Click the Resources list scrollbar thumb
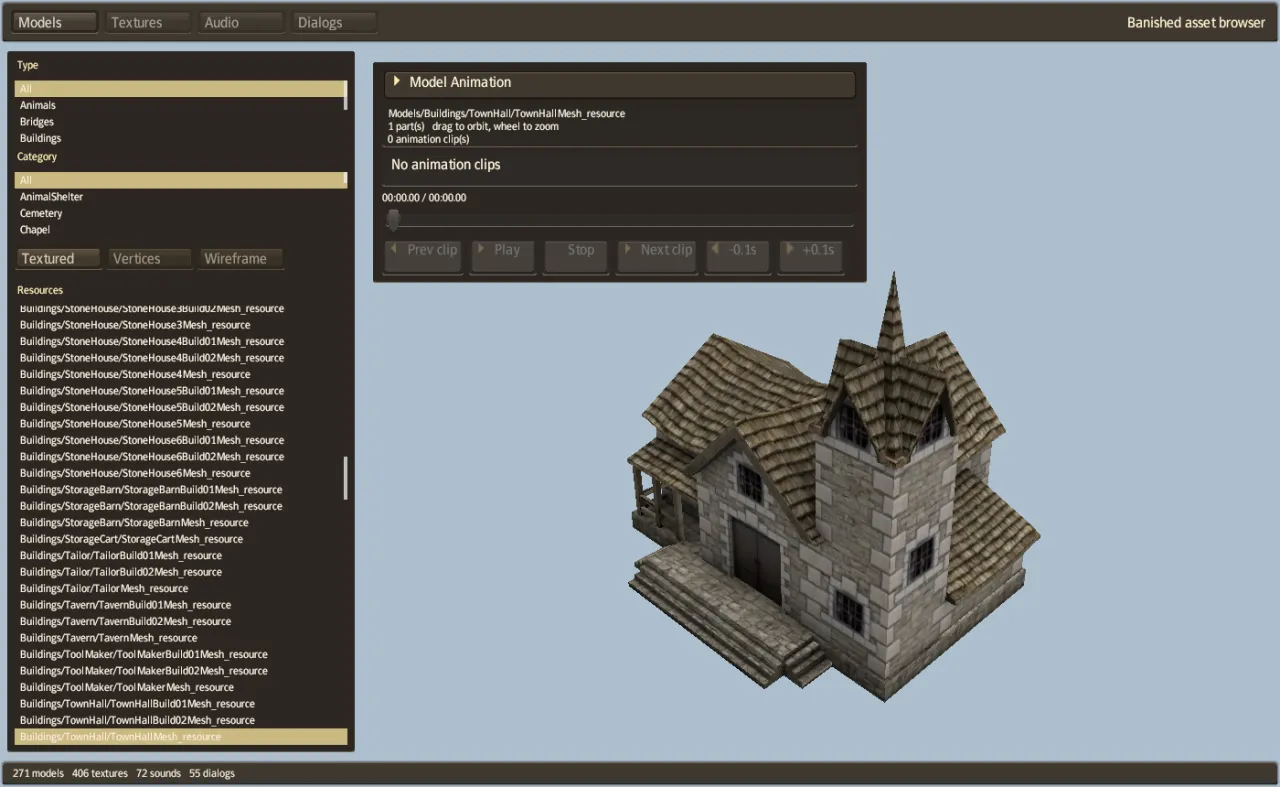Screen dimensions: 1280x787 click(x=346, y=479)
